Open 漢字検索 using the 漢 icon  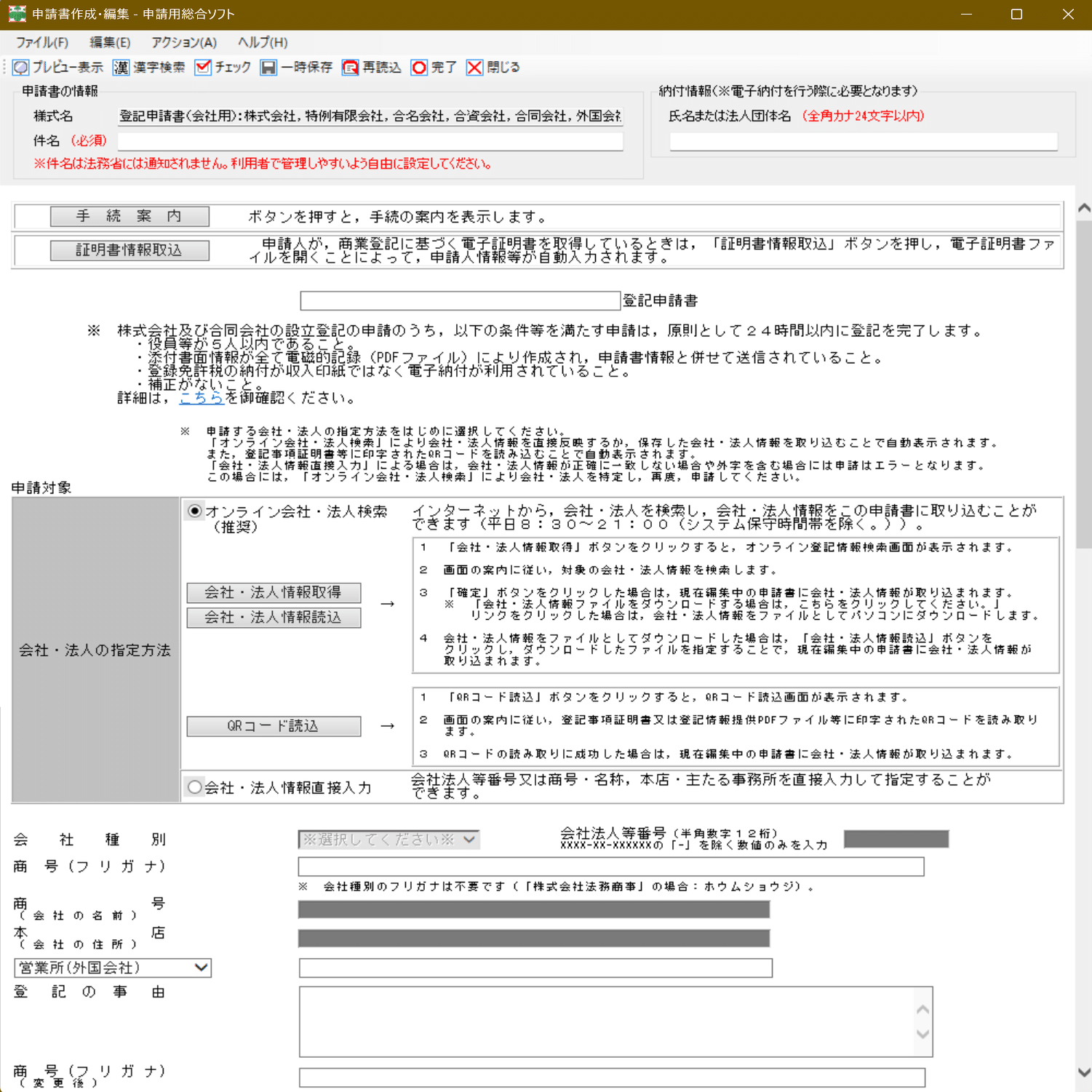pos(121,67)
